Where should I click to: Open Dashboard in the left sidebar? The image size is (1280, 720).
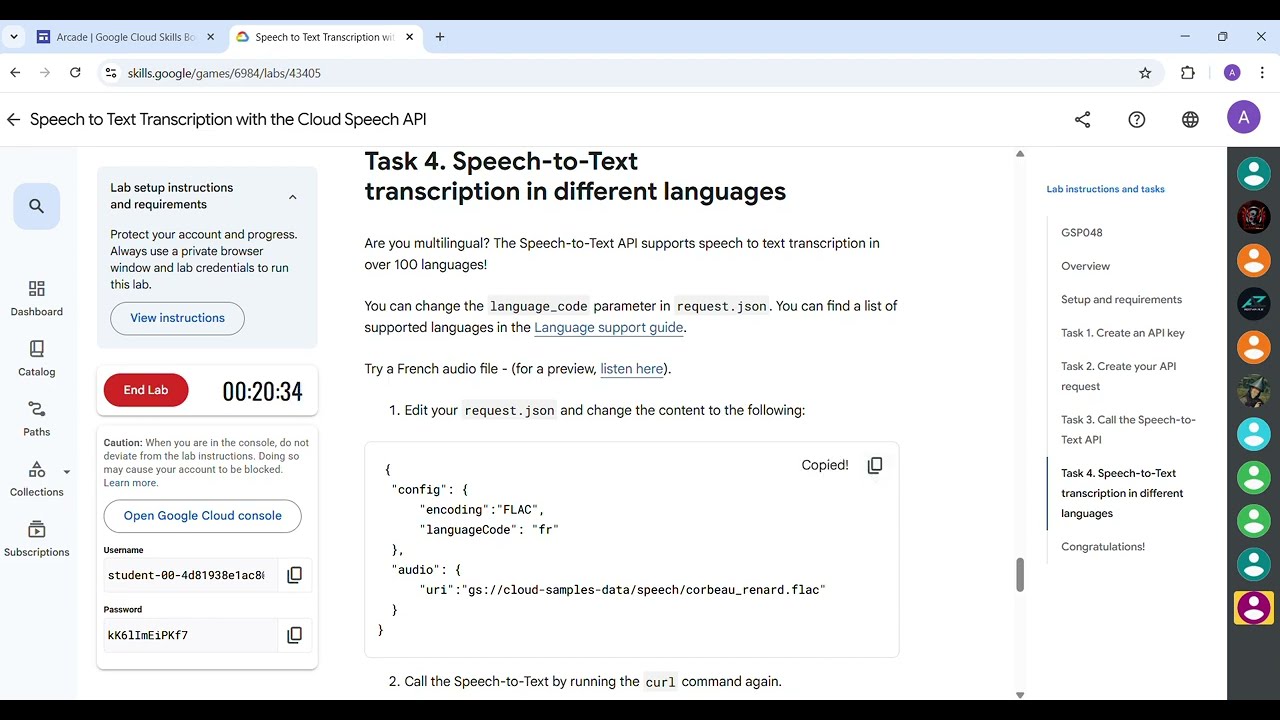tap(37, 298)
